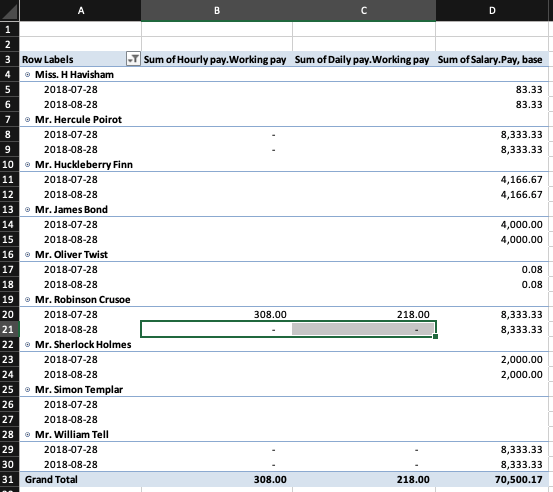Select the Mr. Hercule Poirot label
Image resolution: width=553 pixels, height=492 pixels.
pos(78,120)
